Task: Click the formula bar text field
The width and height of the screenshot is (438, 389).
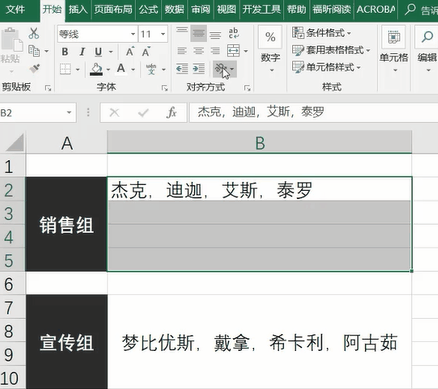Action: 314,112
